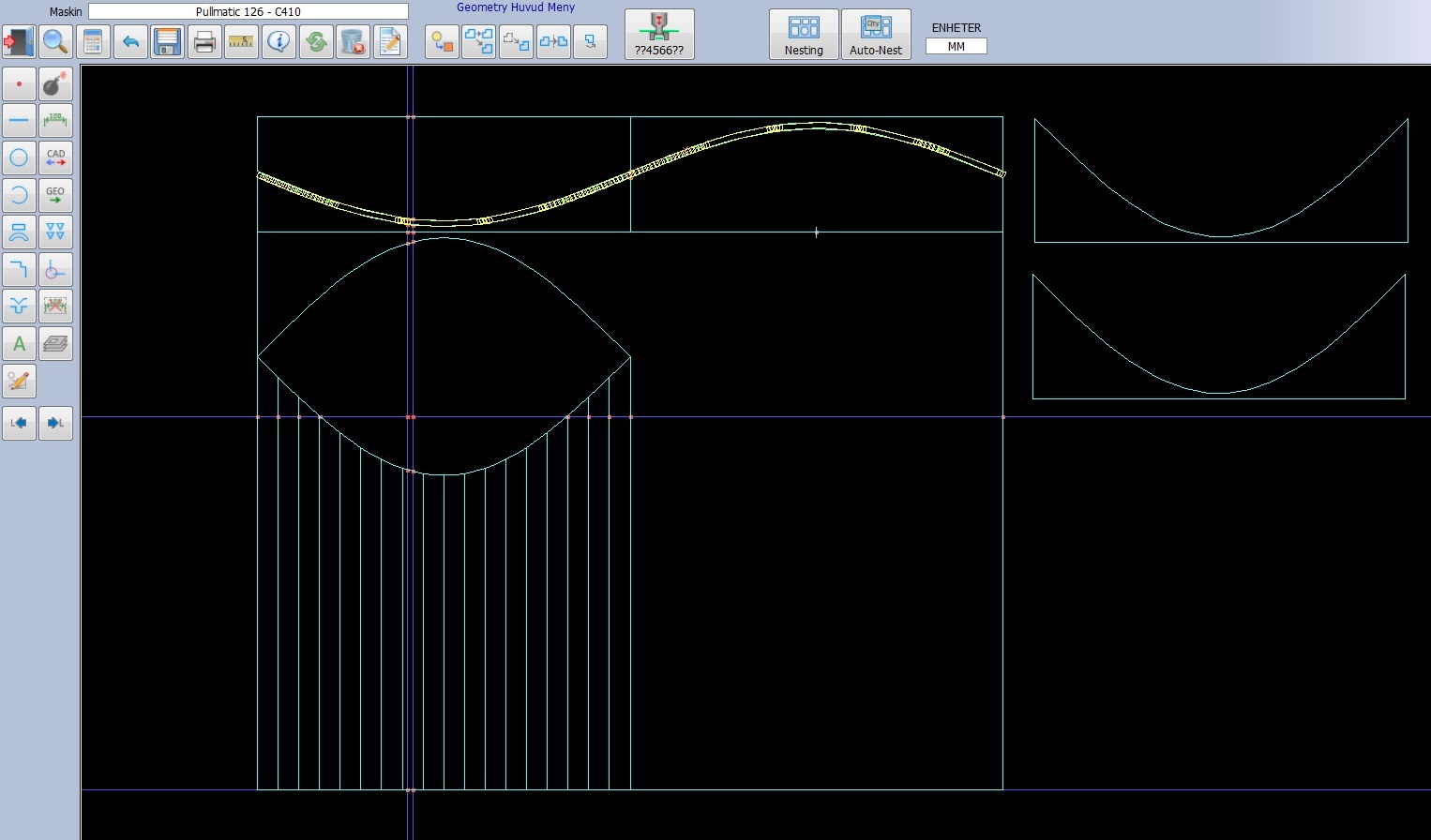Select the point drawing tool

pyautogui.click(x=19, y=84)
